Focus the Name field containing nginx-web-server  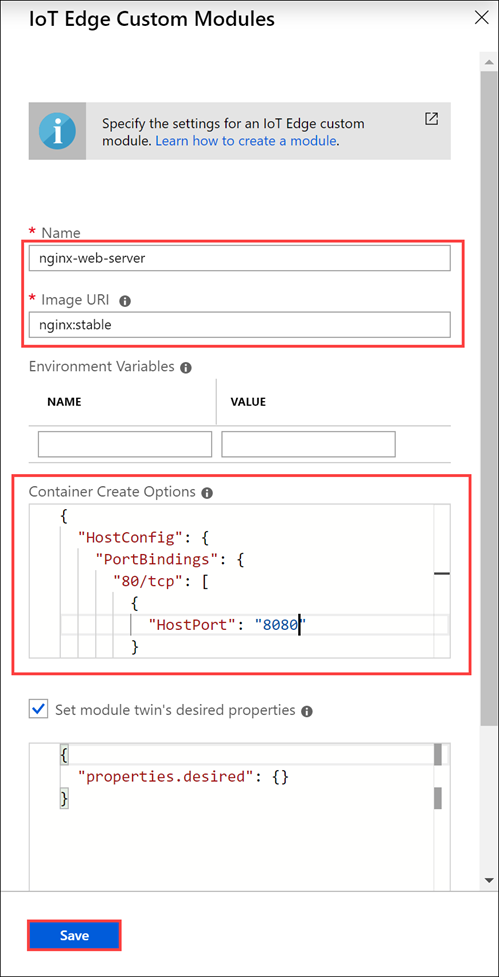click(x=239, y=258)
